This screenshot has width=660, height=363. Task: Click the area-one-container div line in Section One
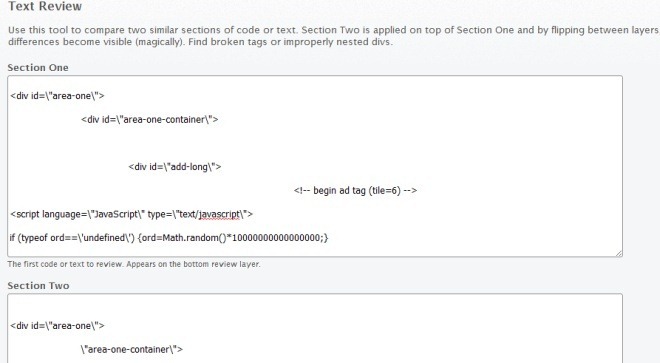(x=150, y=120)
